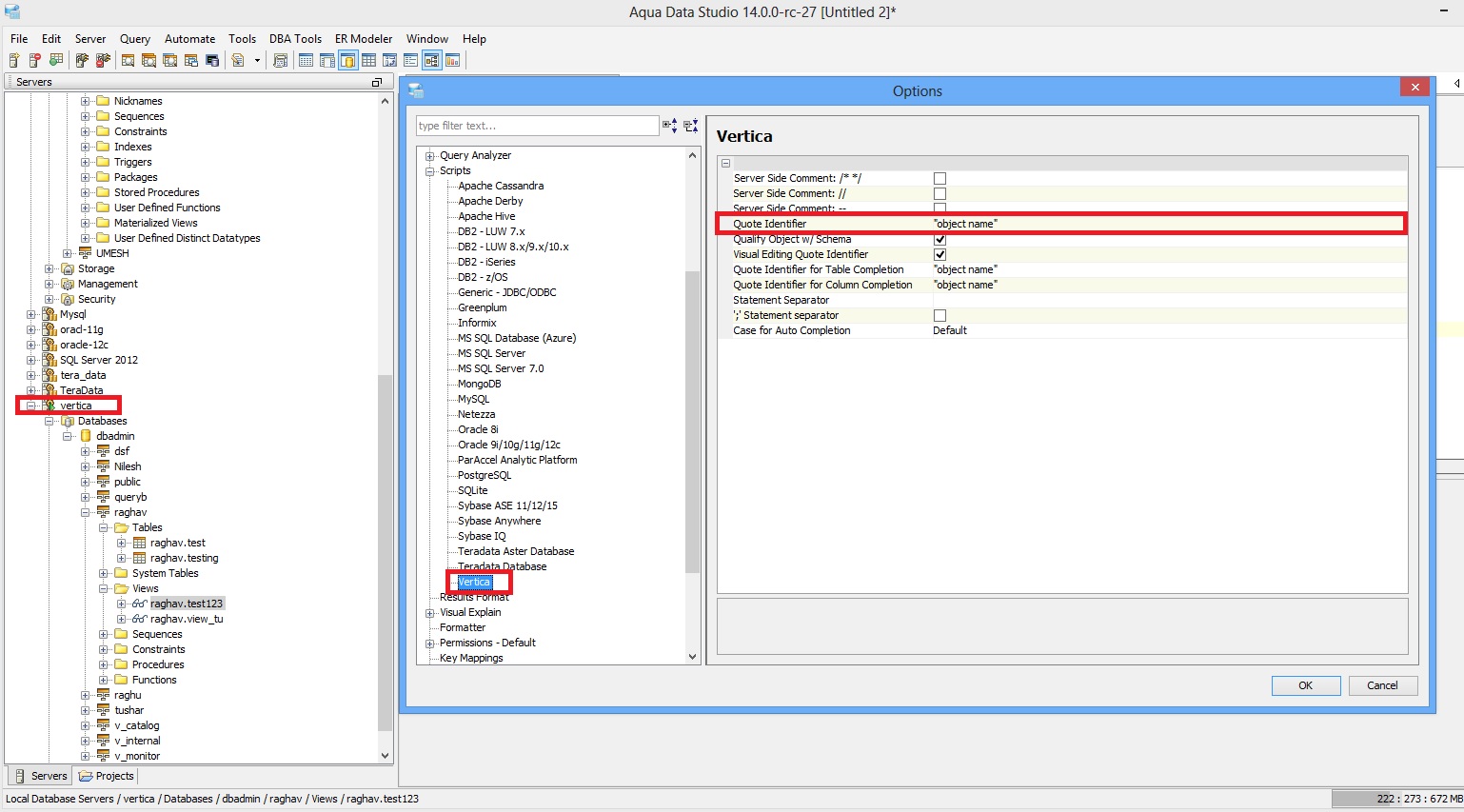Select Teradata Aster Database script option
Viewport: 1464px width, 812px height.
pyautogui.click(x=516, y=551)
